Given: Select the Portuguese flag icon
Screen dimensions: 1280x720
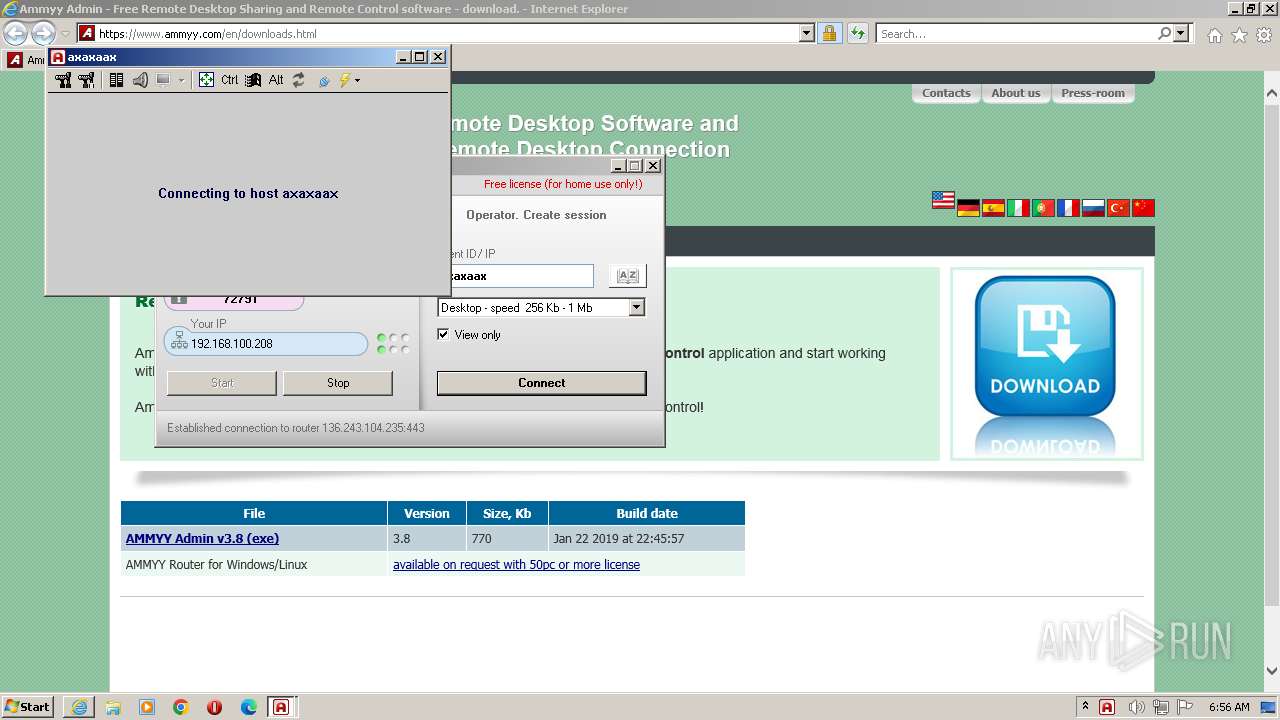Looking at the screenshot, I should pyautogui.click(x=1043, y=208).
